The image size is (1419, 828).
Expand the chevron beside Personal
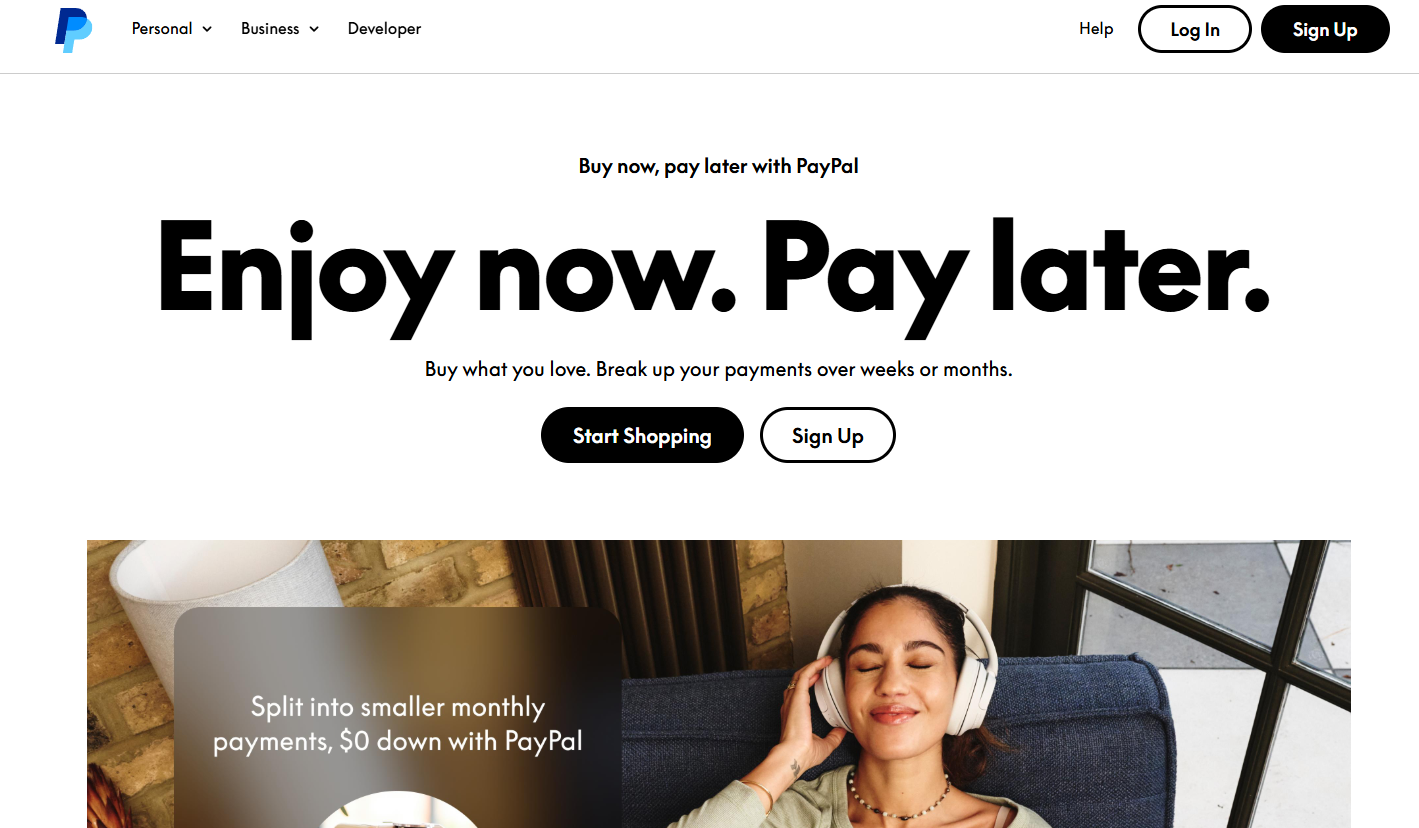click(207, 29)
